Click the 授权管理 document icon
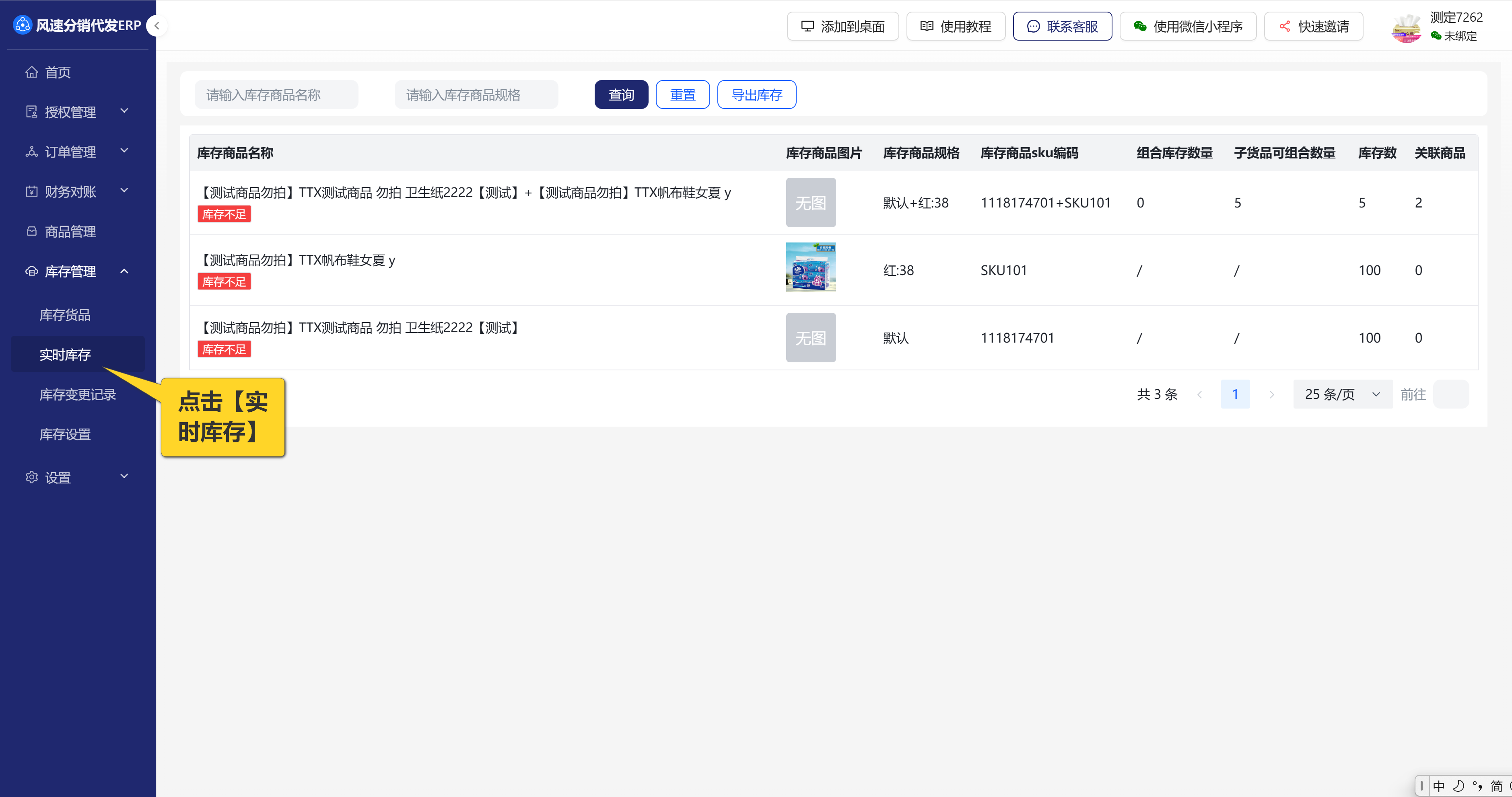The height and width of the screenshot is (797, 1512). pos(32,111)
